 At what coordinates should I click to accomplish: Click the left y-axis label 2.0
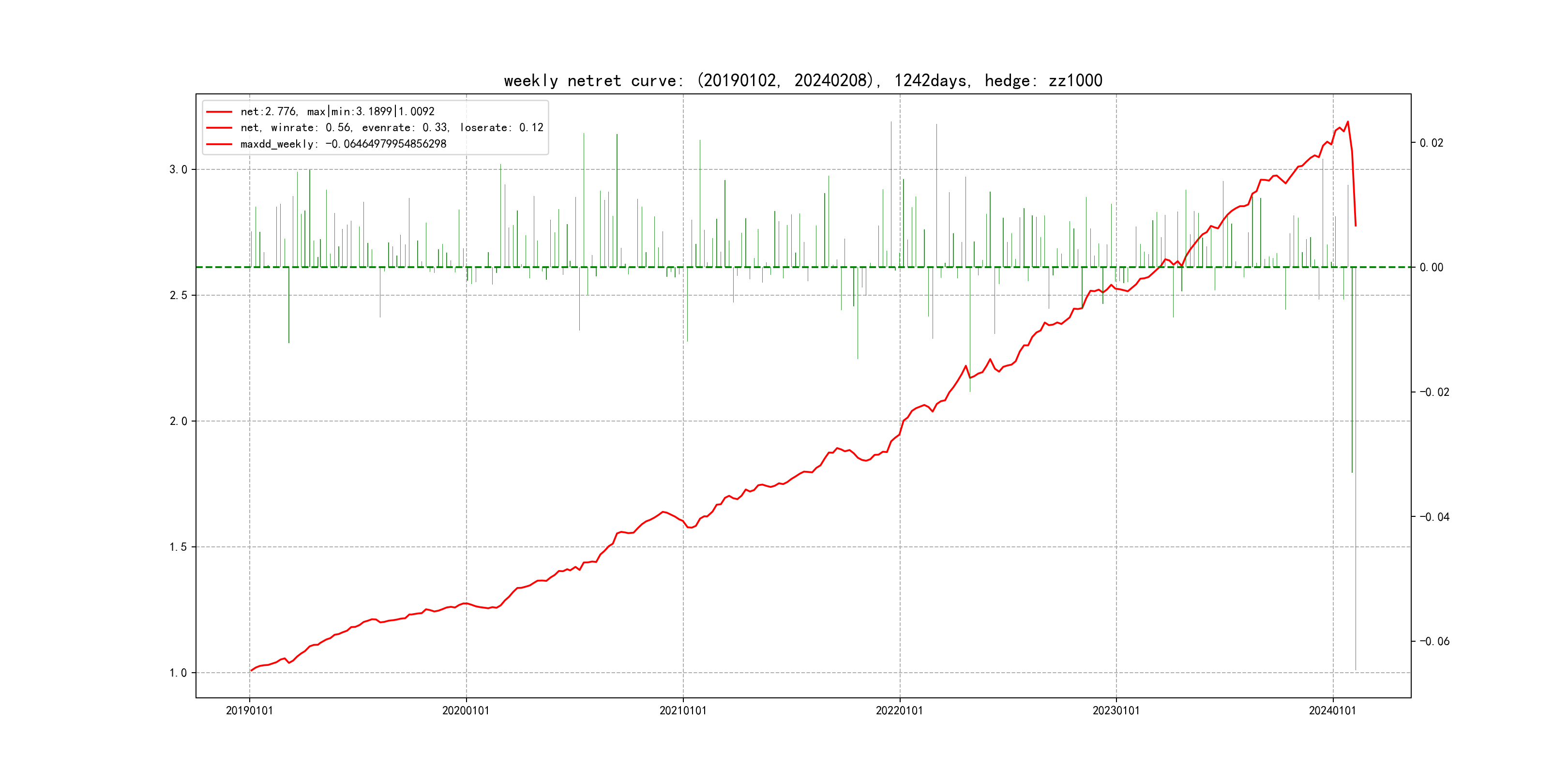[178, 421]
